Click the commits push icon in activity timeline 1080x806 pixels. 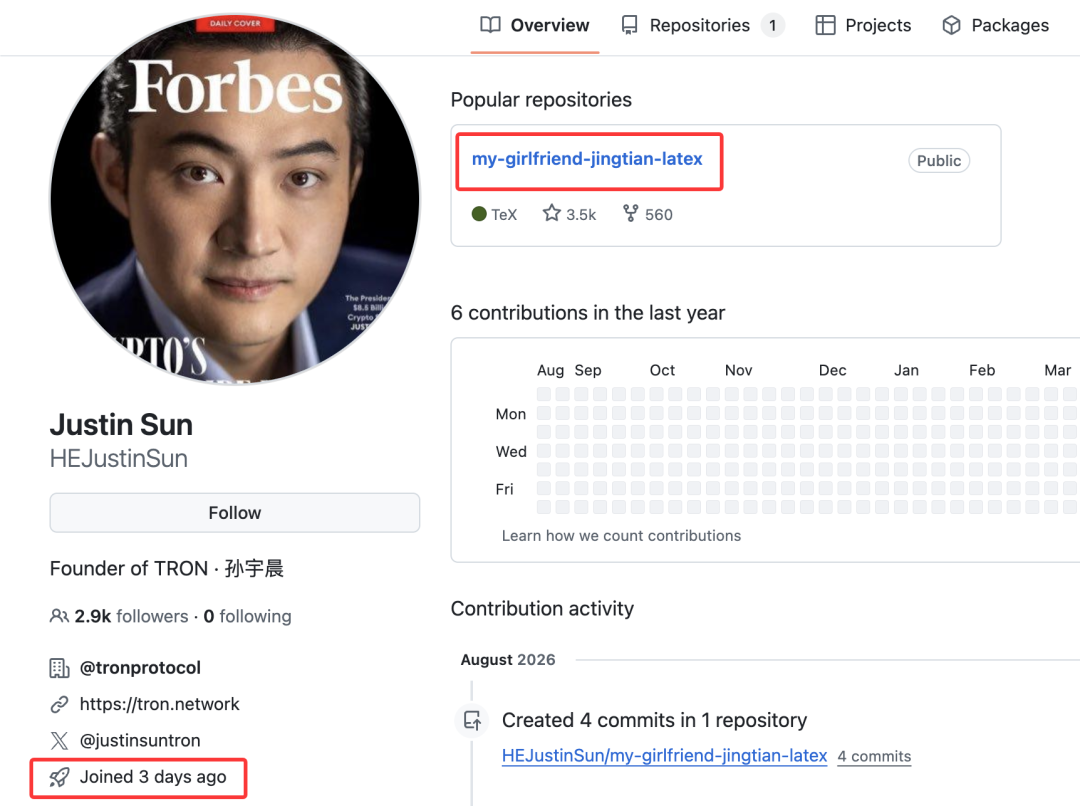[472, 721]
